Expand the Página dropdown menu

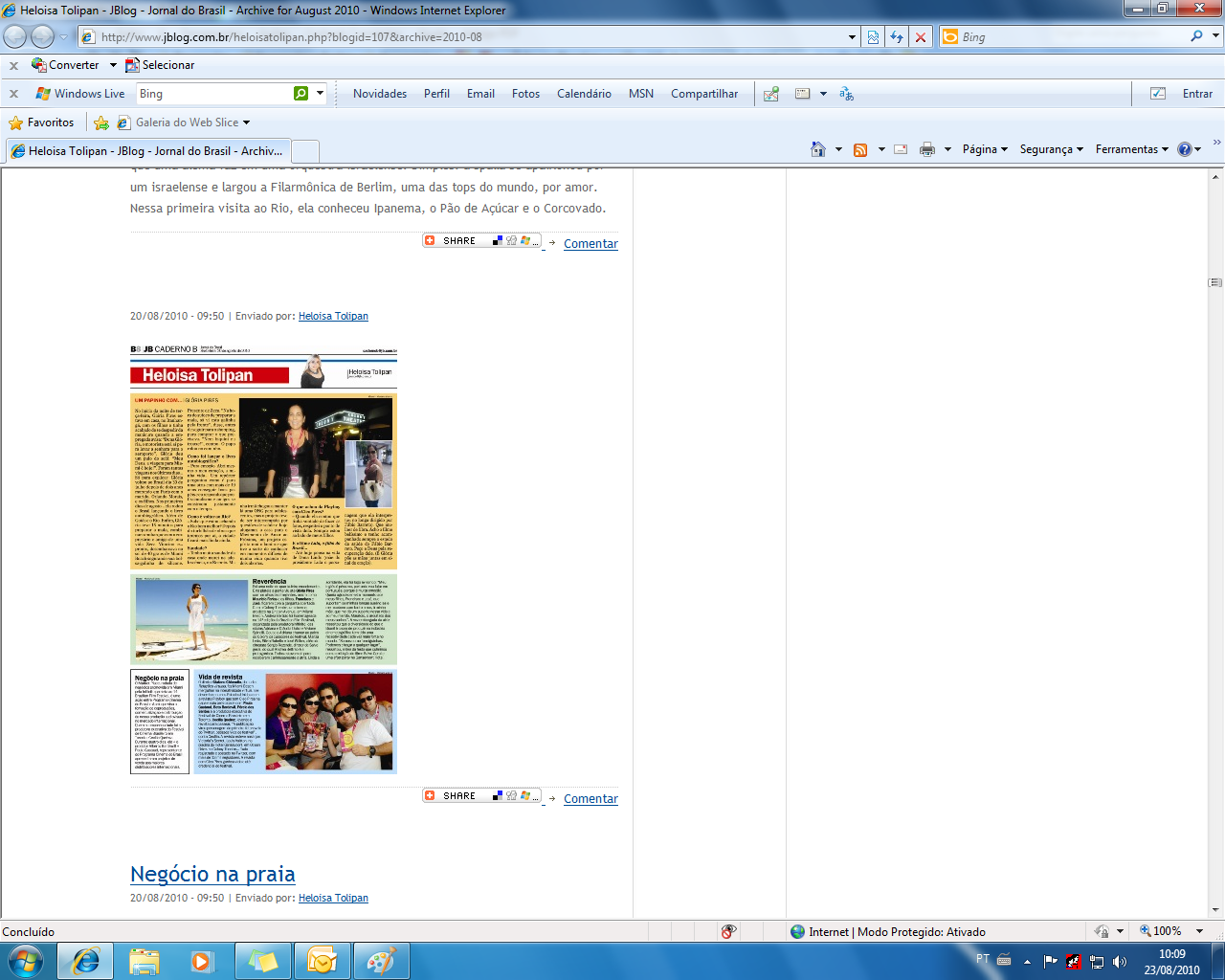pos(985,149)
